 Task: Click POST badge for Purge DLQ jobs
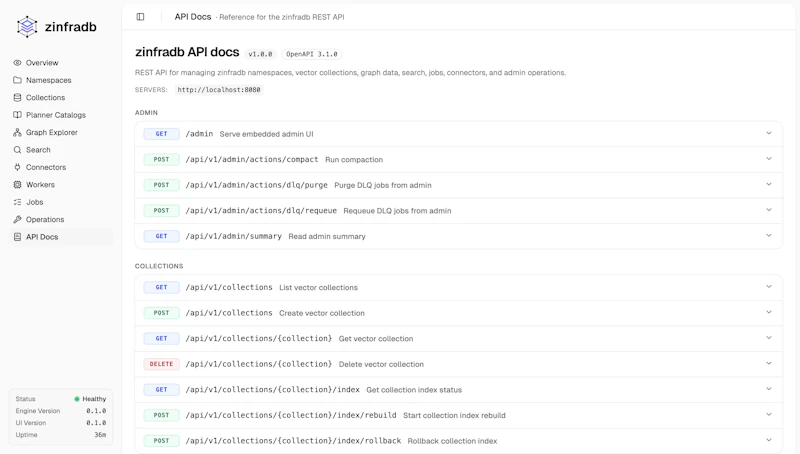(x=161, y=185)
